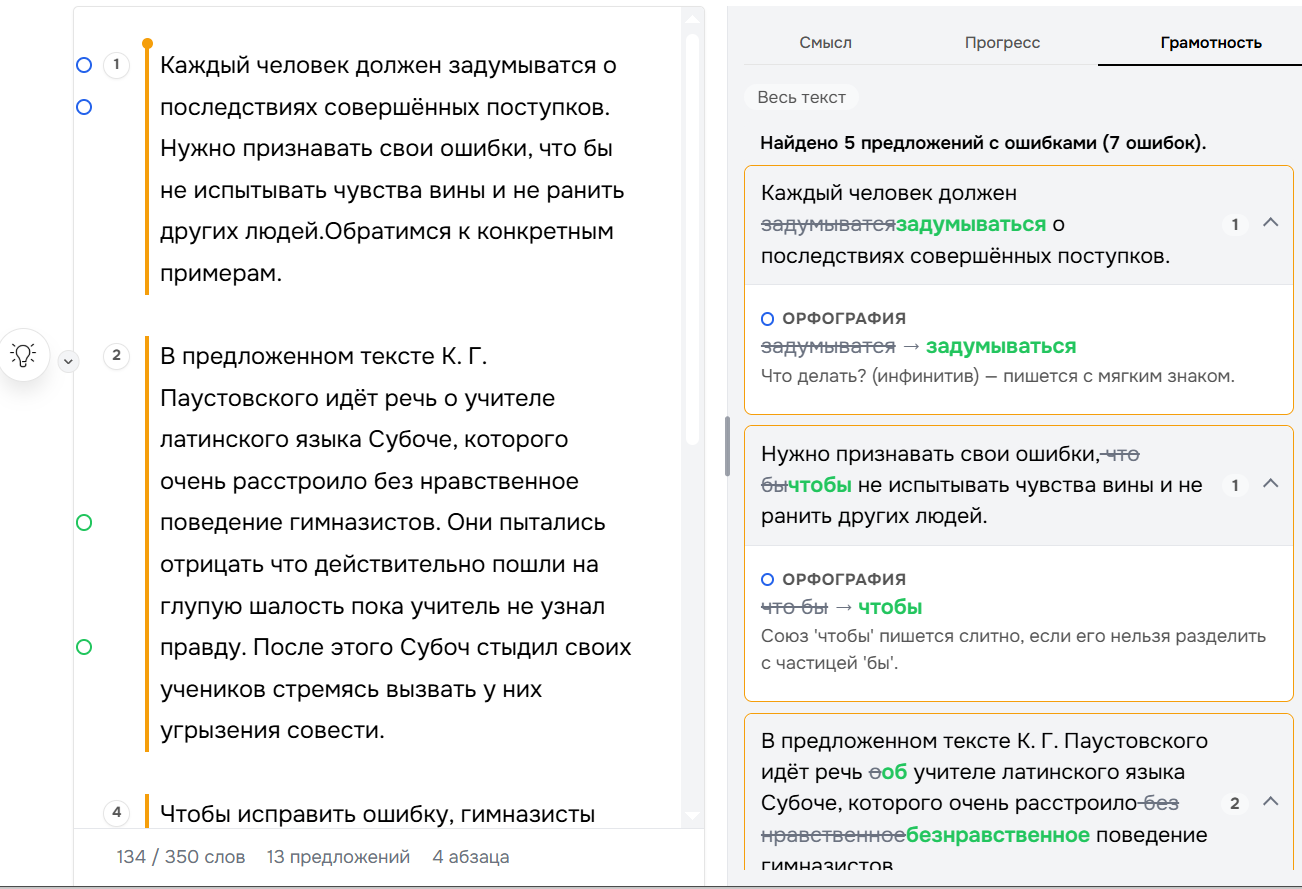The image size is (1302, 889).
Task: Click the blue circle beside first ОРФОГРАФИЯ label
Action: point(768,319)
